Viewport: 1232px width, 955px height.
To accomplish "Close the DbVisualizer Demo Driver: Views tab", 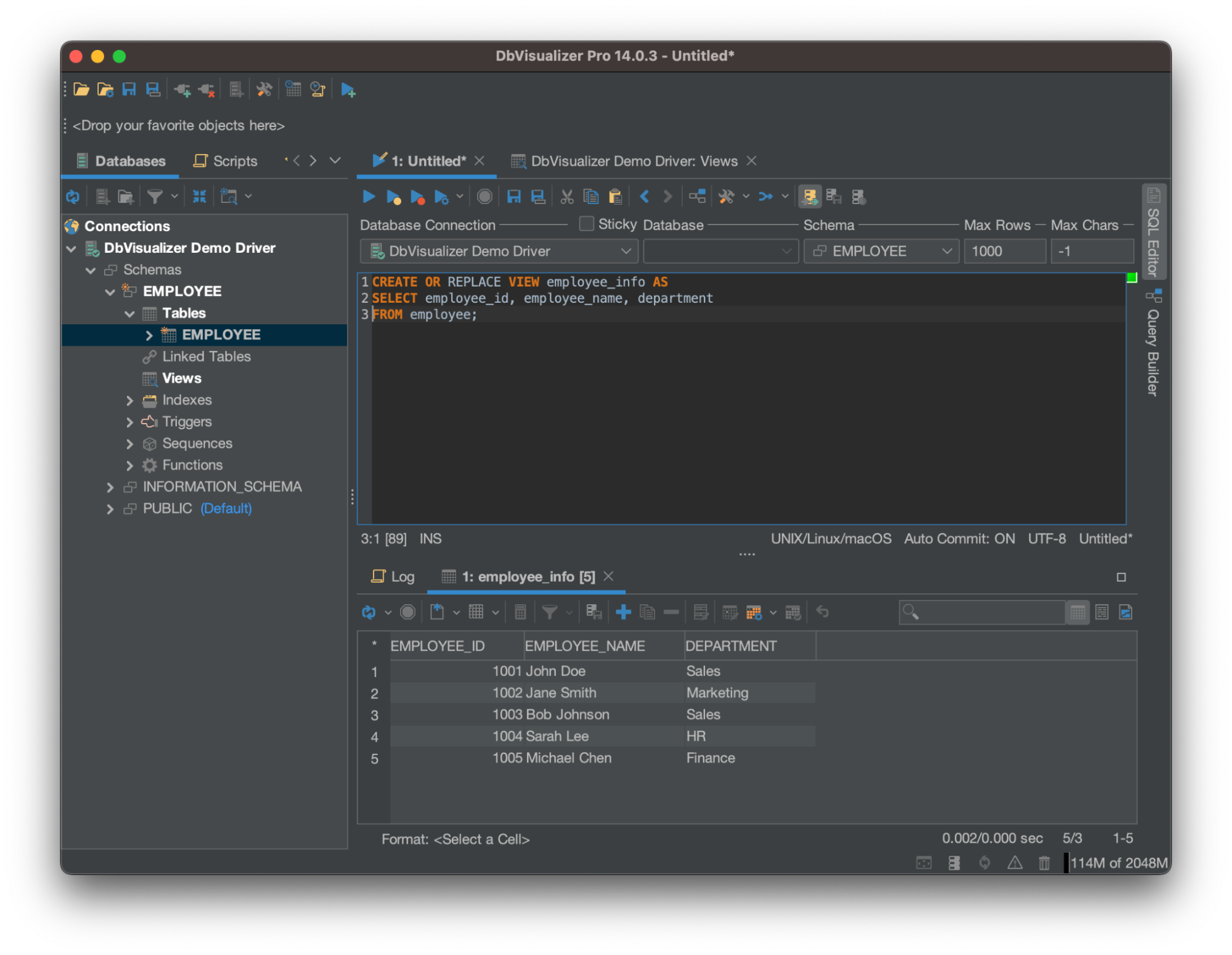I will coord(752,161).
